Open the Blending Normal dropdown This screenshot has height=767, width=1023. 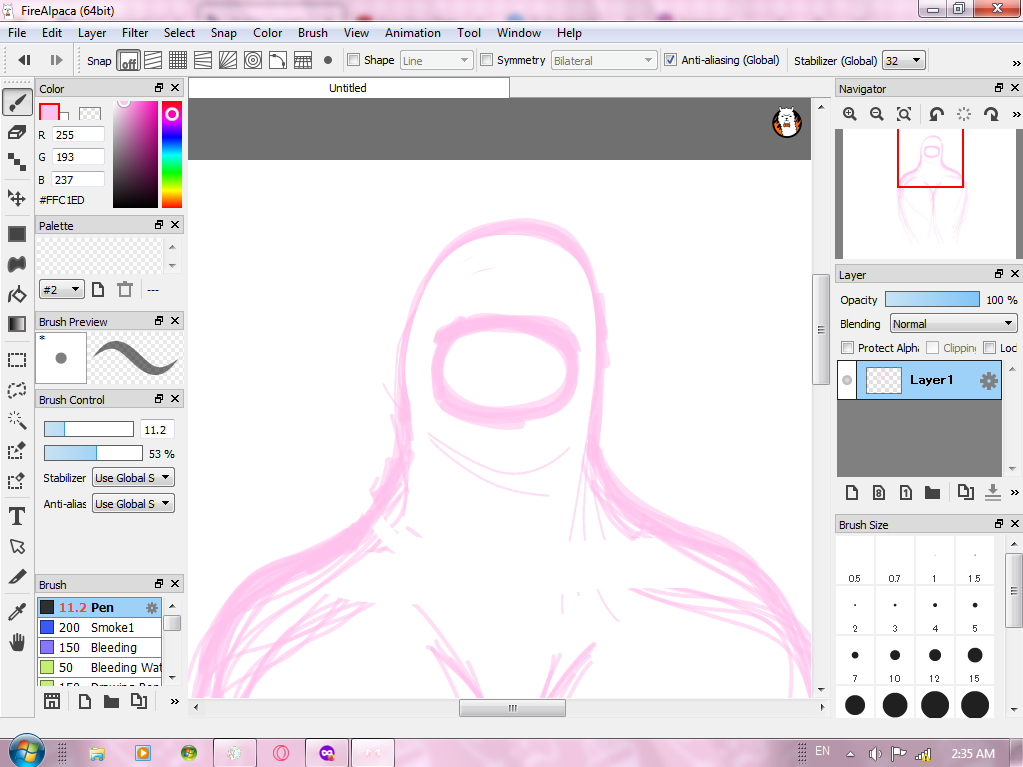[953, 324]
